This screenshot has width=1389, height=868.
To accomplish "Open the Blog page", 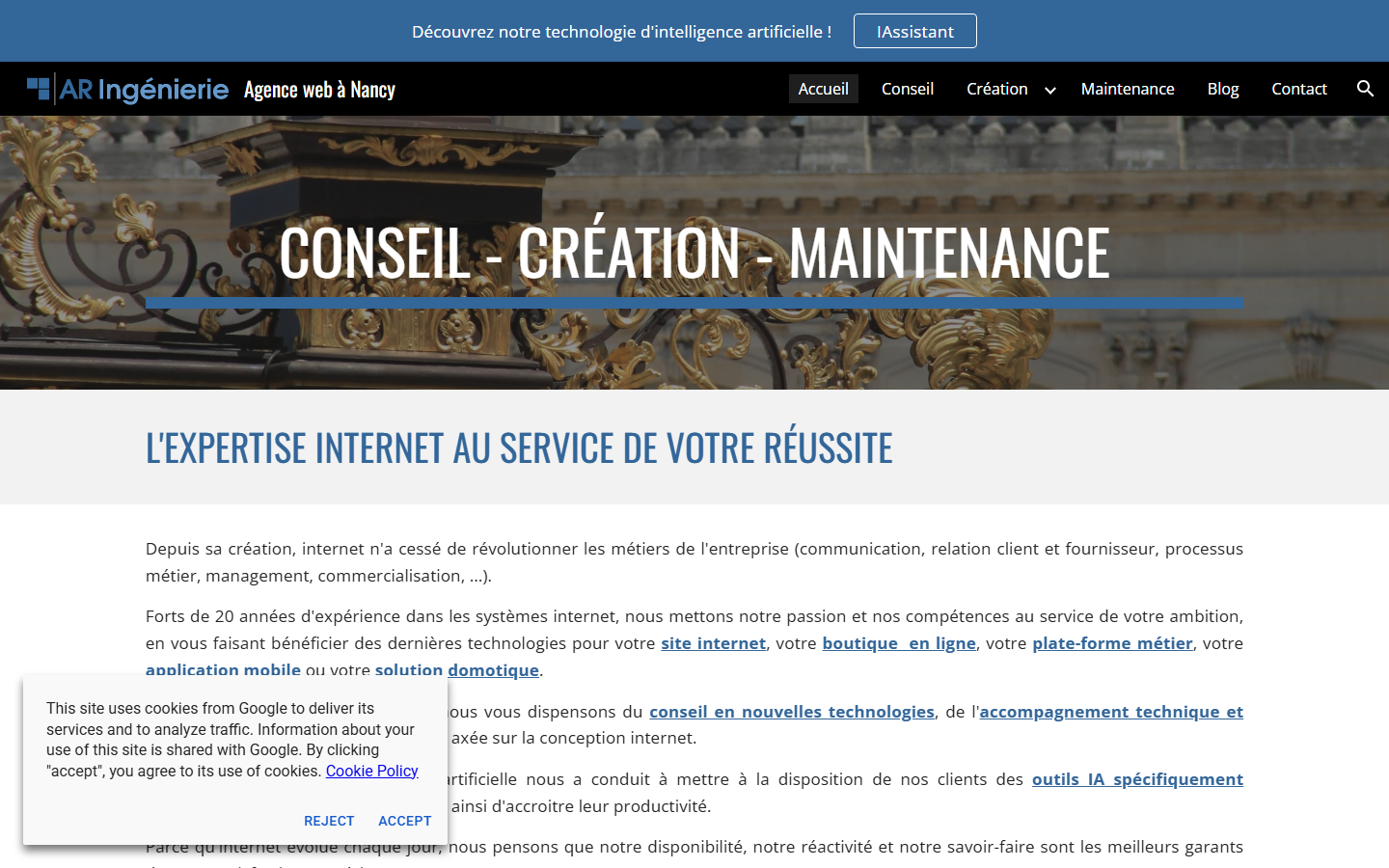I will (x=1223, y=89).
